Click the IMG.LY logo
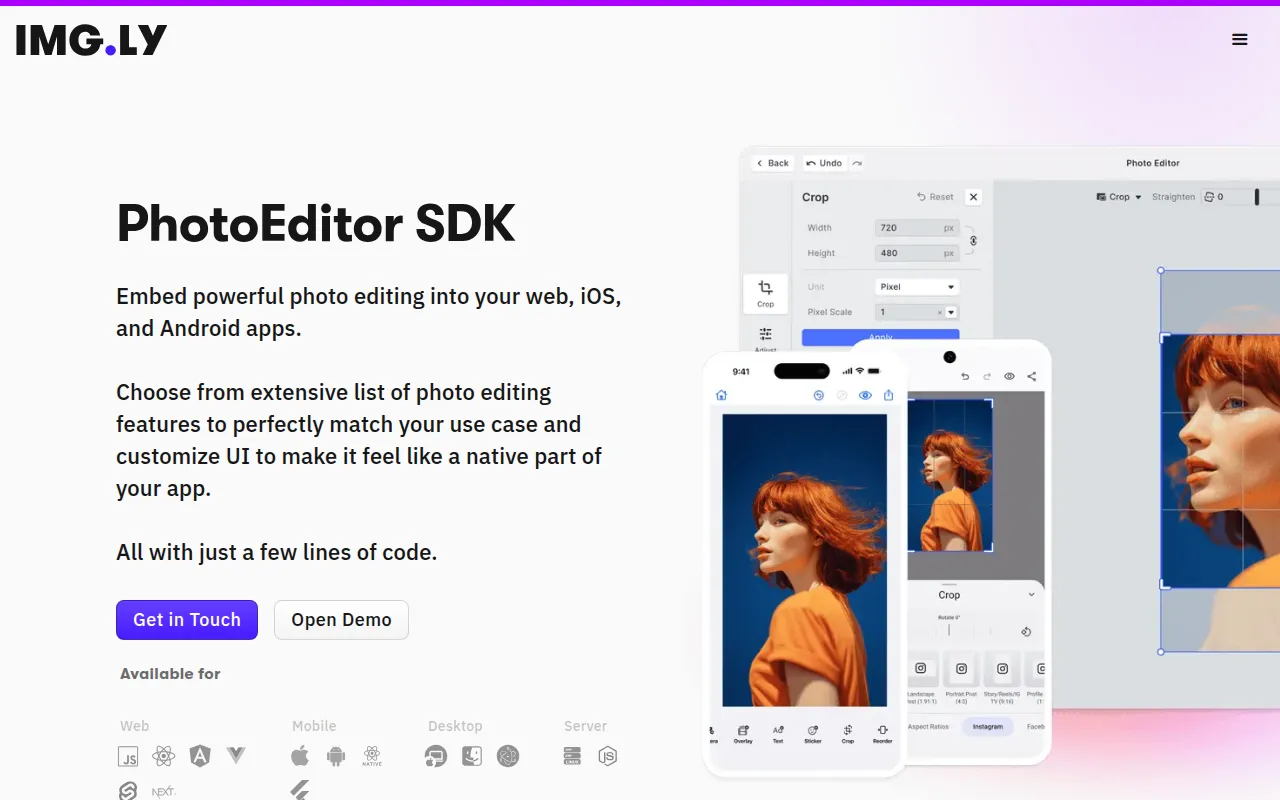1280x800 pixels. tap(91, 40)
